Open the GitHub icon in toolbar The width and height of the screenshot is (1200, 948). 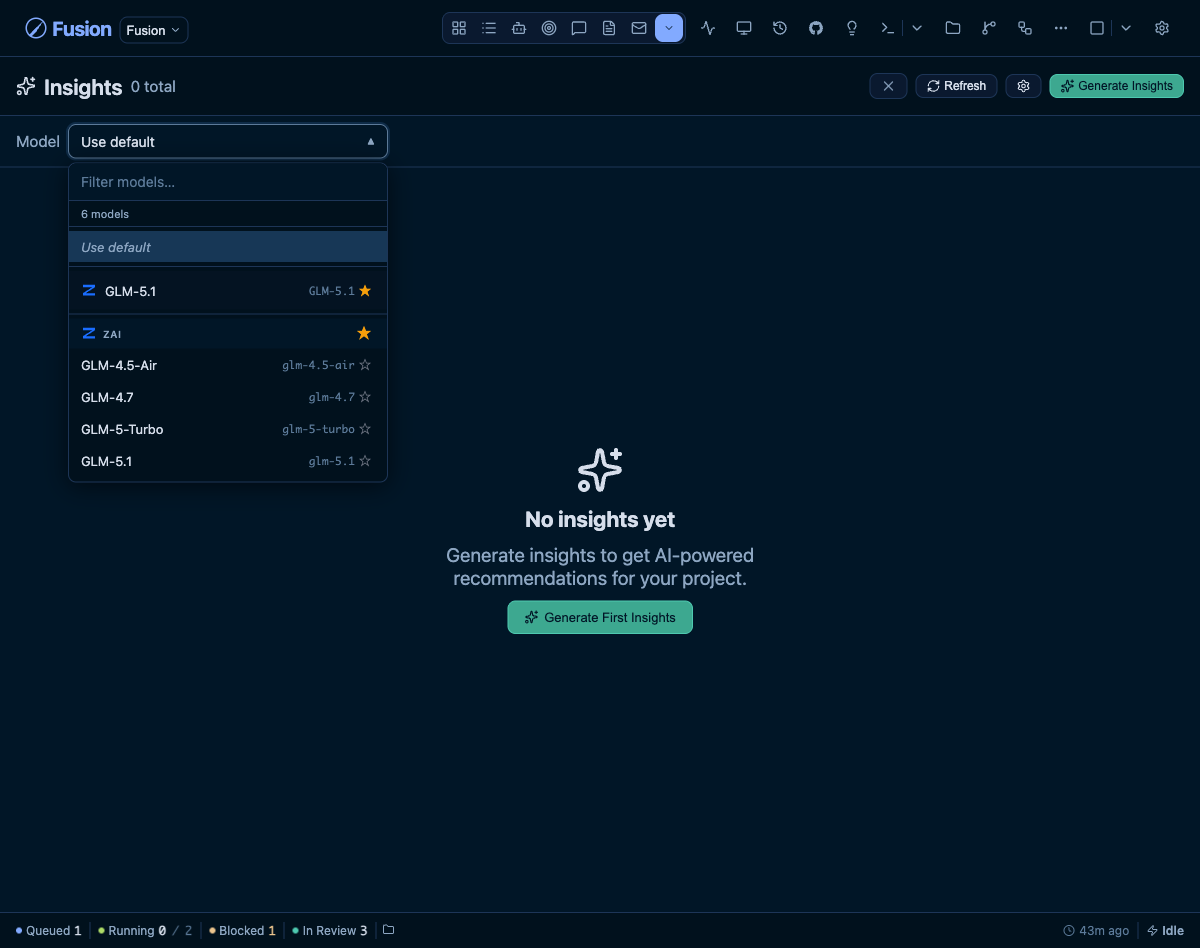(816, 29)
